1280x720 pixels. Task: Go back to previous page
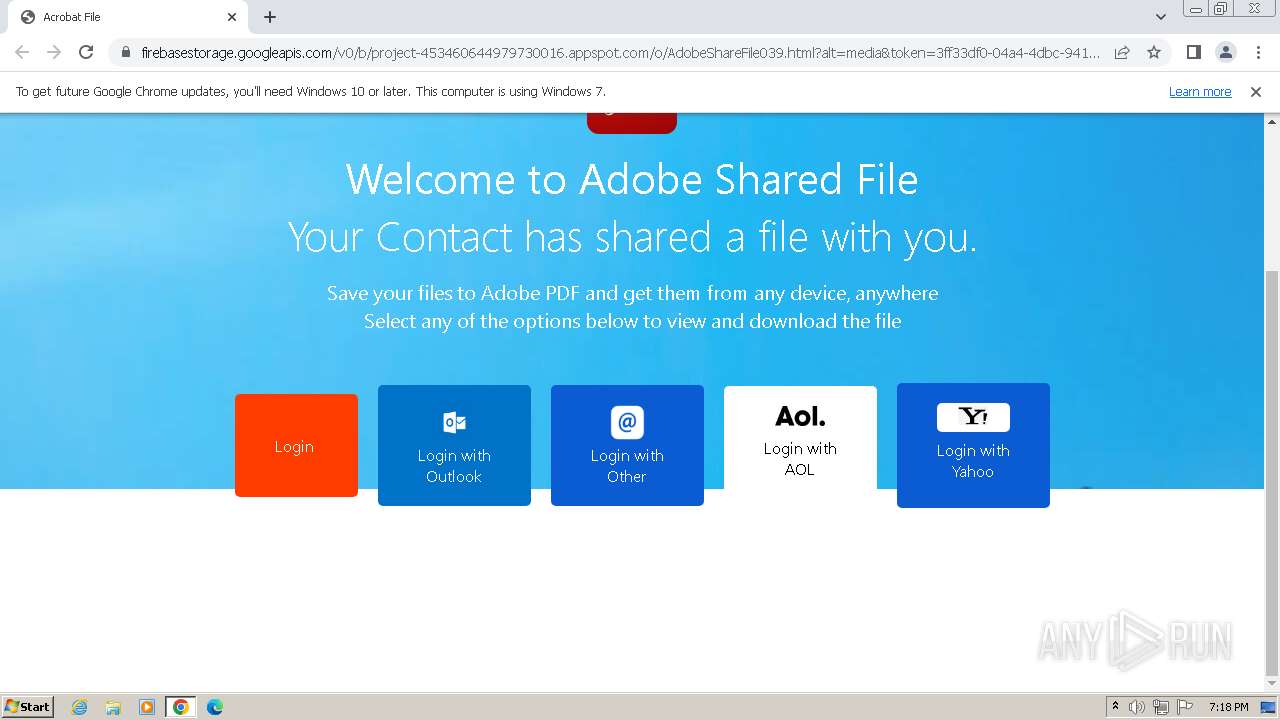[x=22, y=52]
